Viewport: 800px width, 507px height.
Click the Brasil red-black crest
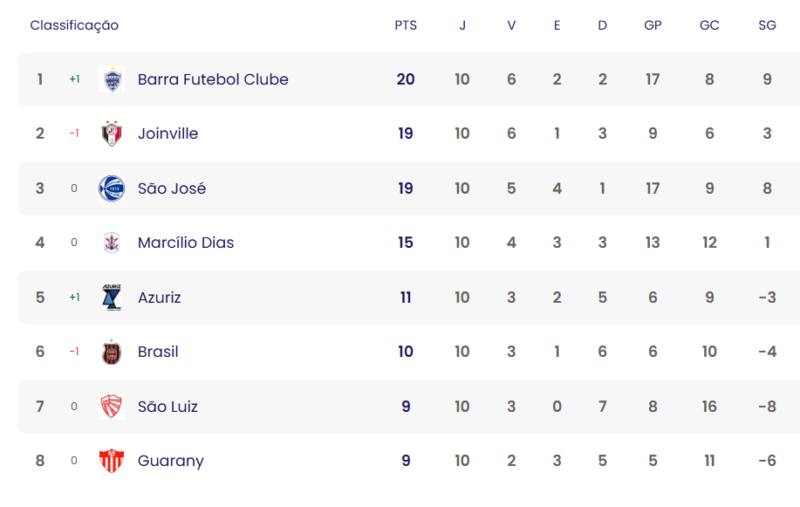pos(112,352)
